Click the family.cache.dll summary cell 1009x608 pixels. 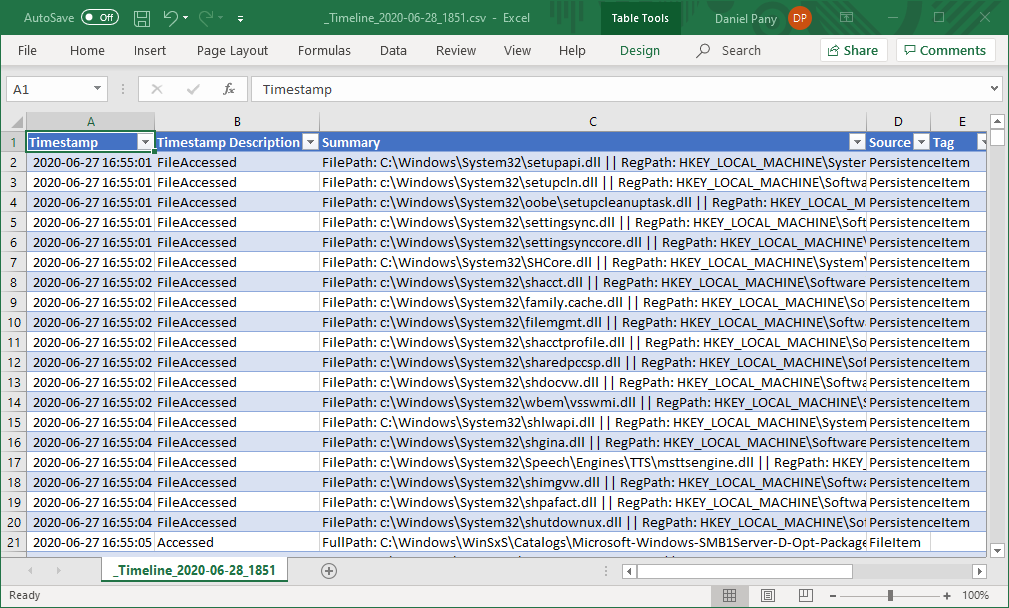click(x=593, y=302)
